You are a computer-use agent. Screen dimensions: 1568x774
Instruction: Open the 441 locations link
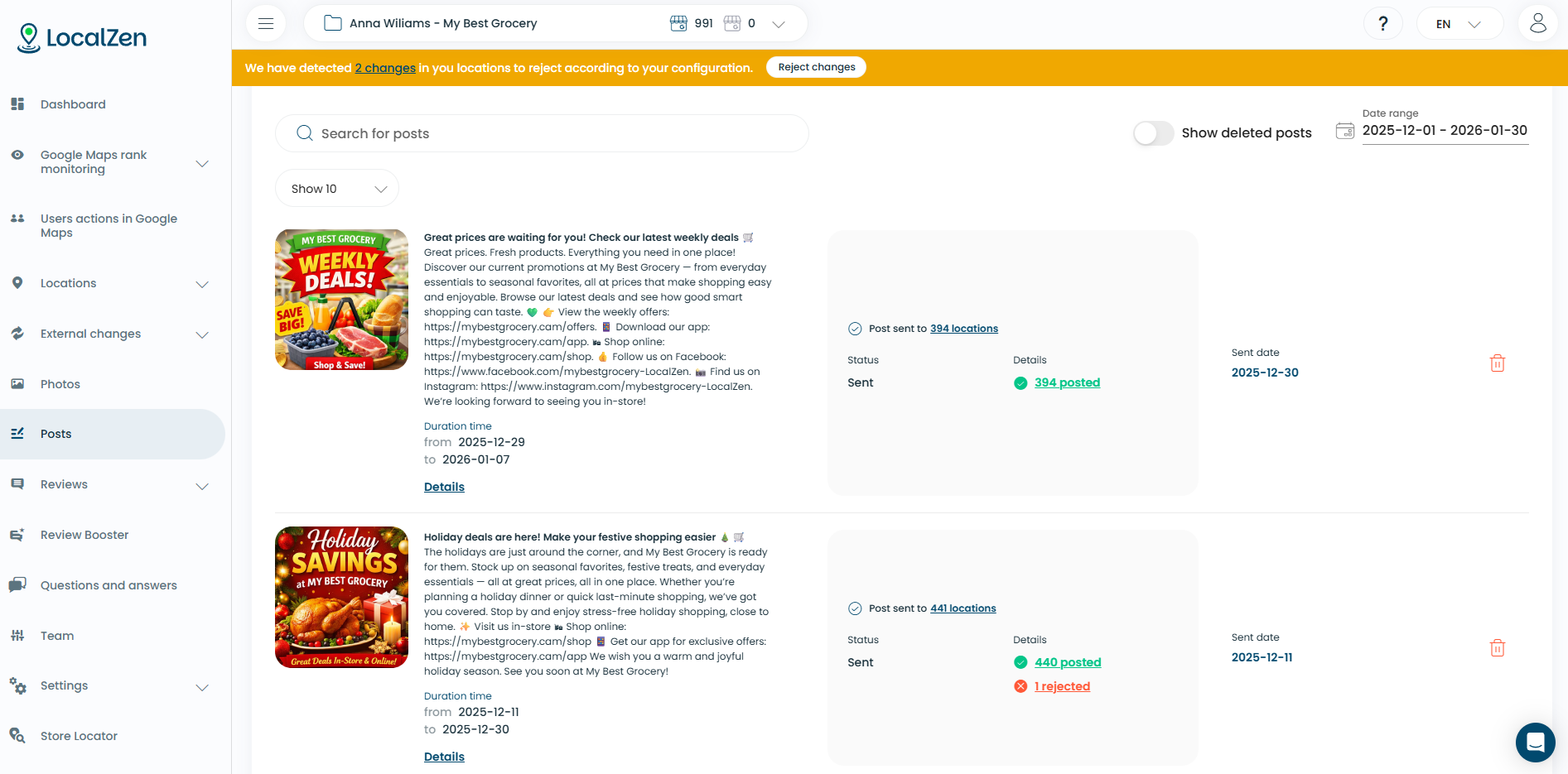pos(963,608)
